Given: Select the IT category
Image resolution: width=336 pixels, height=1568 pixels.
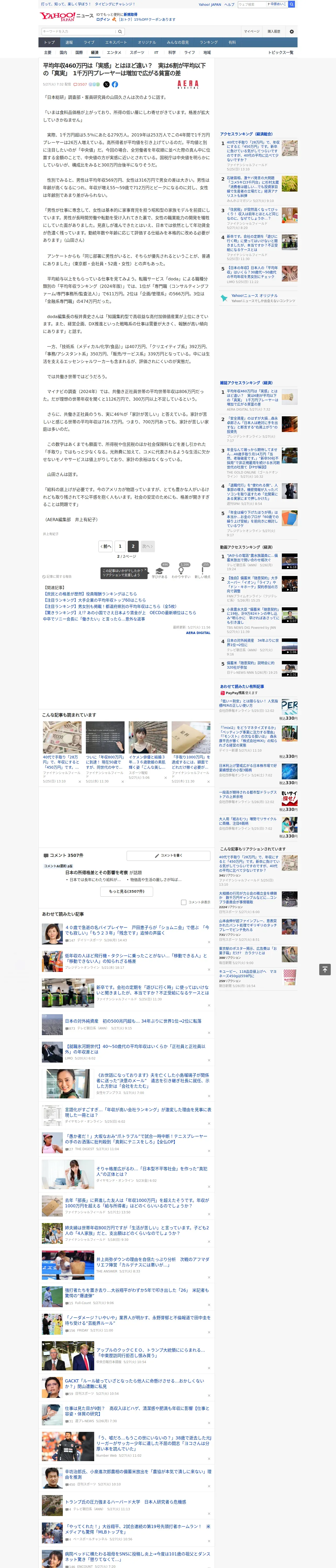Looking at the screenshot, I should click(156, 52).
